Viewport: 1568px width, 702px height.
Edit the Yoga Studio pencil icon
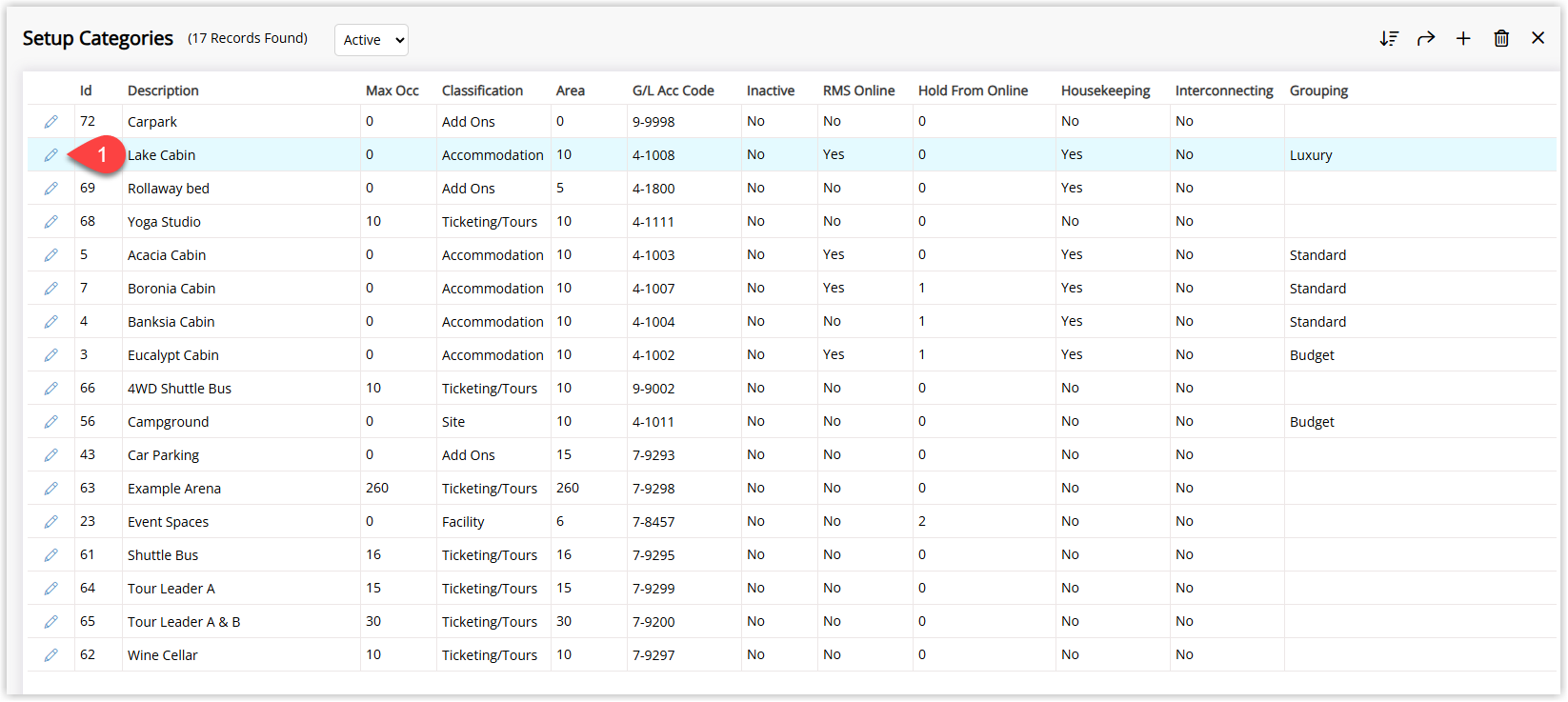[x=51, y=222]
